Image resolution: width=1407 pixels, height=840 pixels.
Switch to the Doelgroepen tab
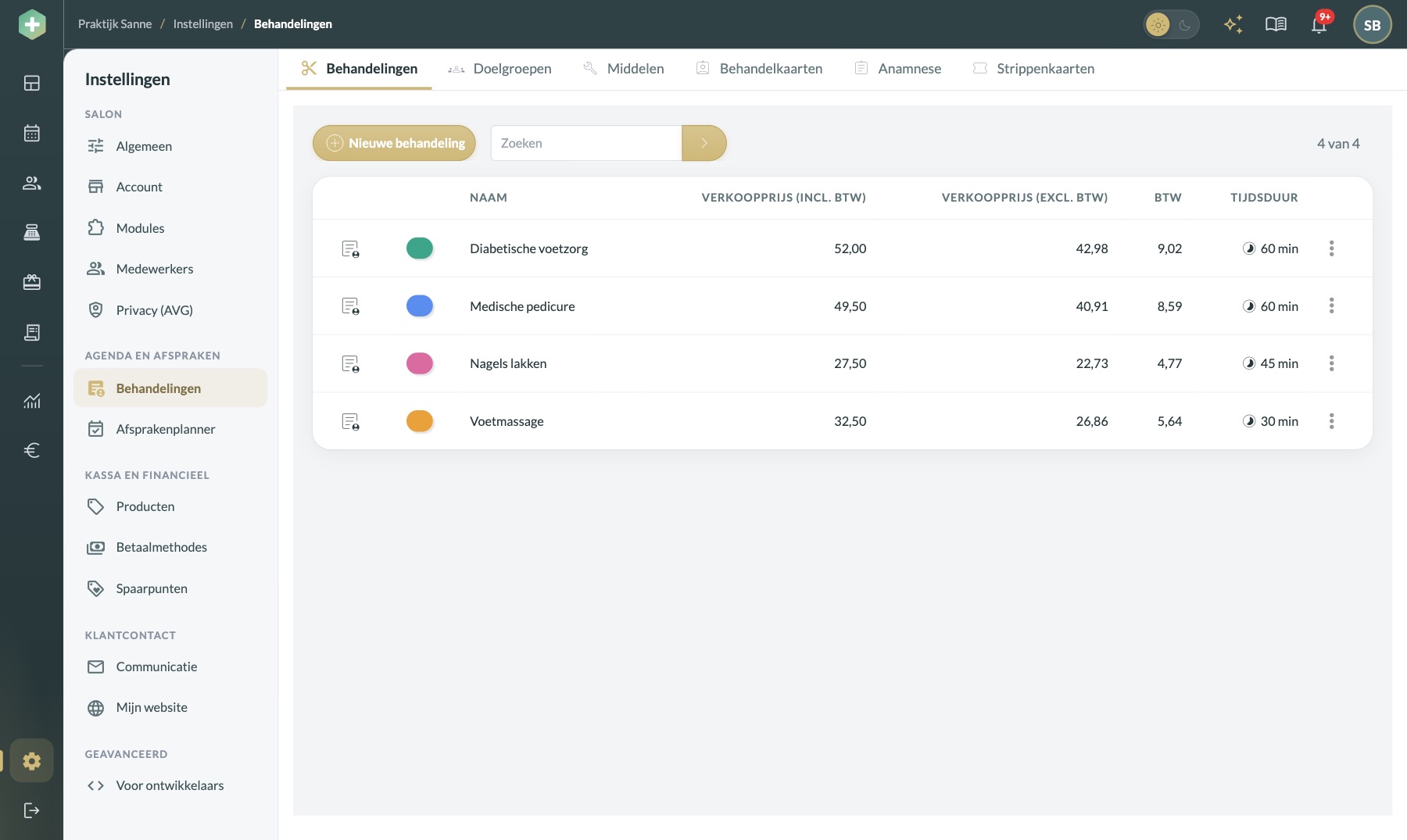[x=499, y=69]
